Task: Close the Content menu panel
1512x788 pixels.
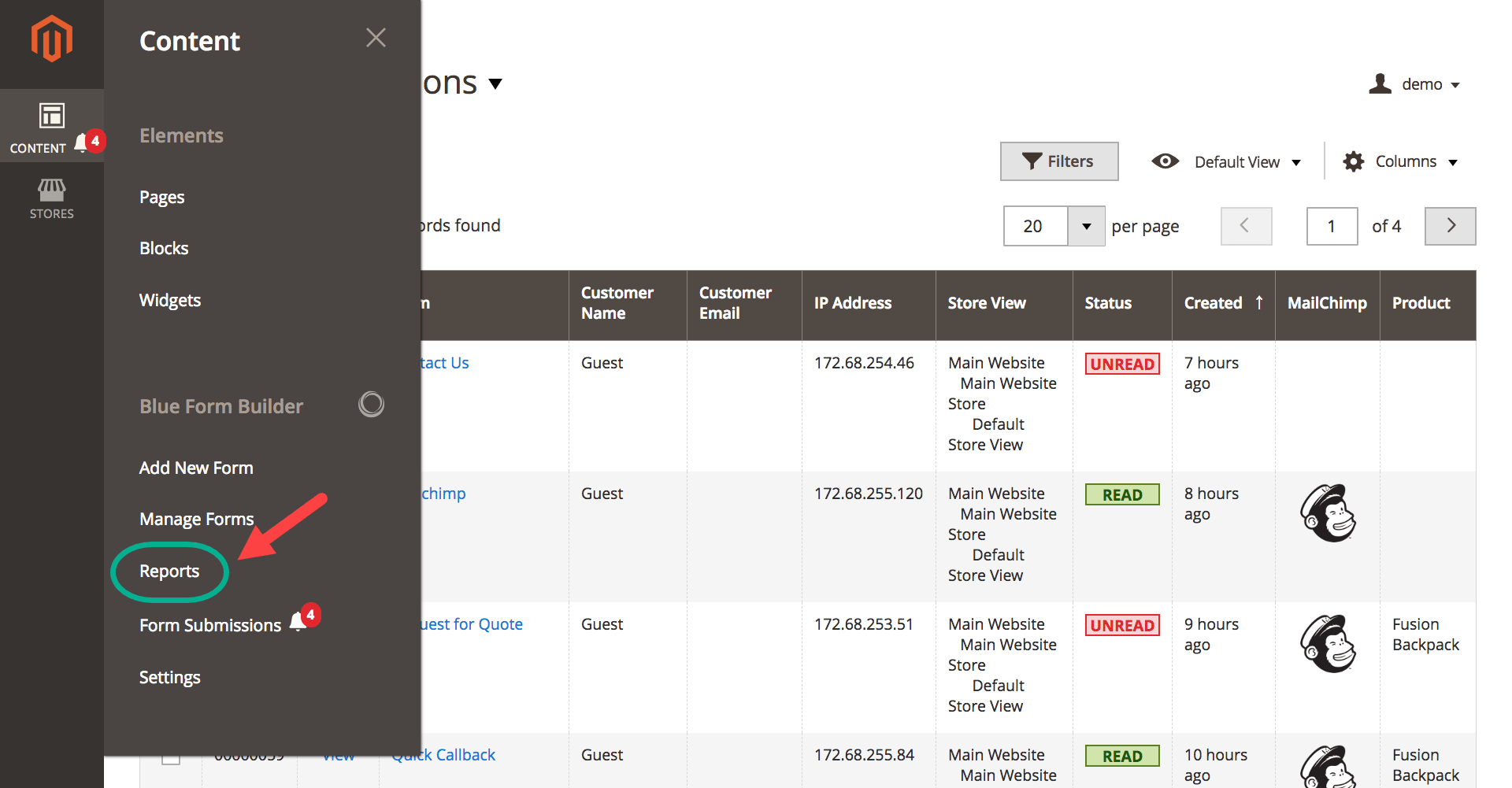Action: (376, 38)
